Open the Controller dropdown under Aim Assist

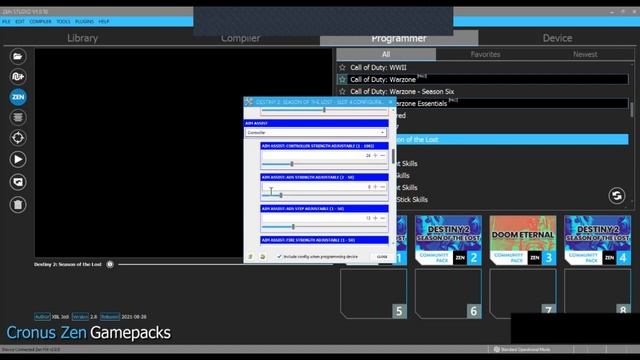tap(316, 133)
